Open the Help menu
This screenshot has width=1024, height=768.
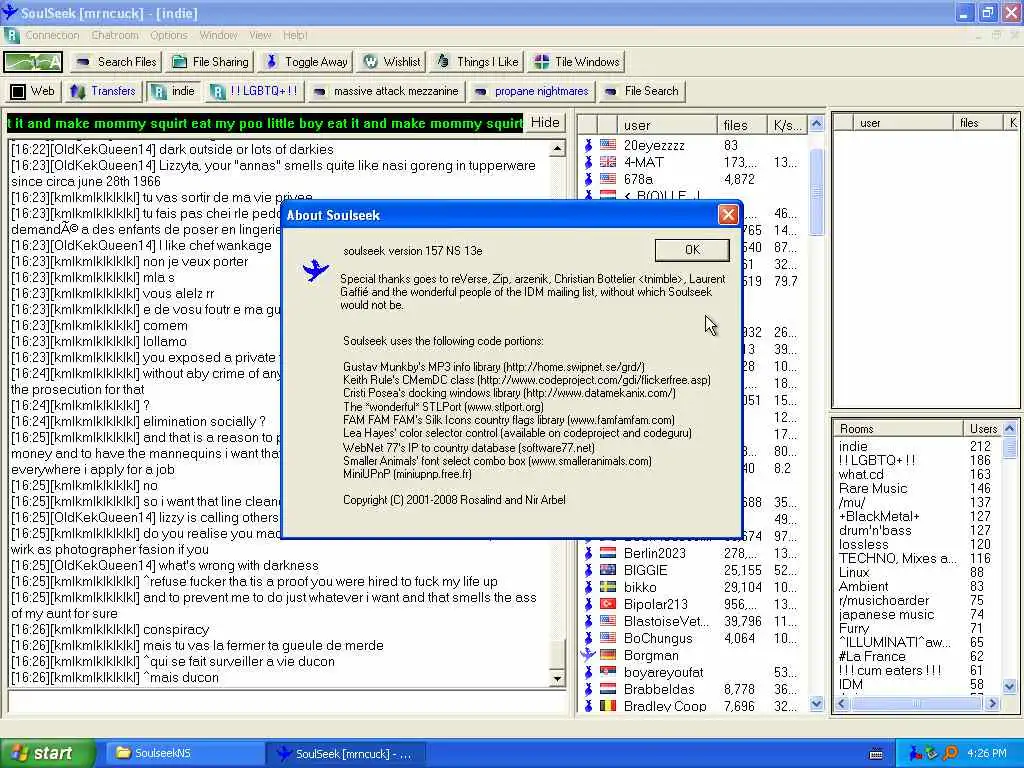[295, 35]
